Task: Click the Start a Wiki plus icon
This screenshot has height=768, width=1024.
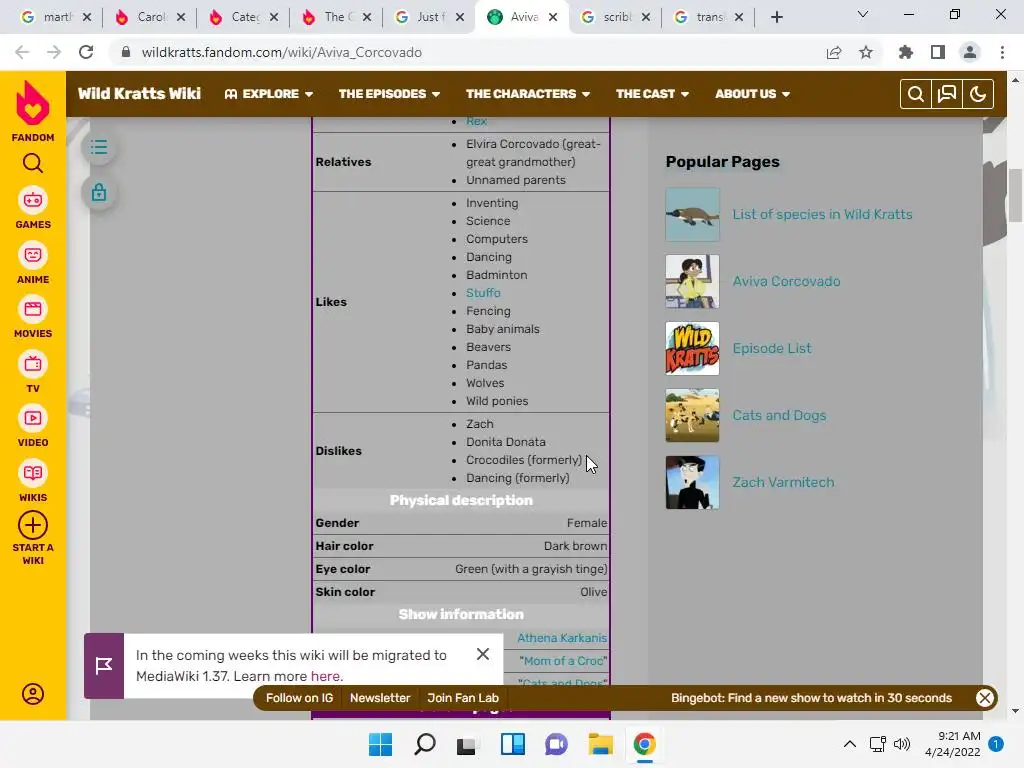Action: coord(33,525)
